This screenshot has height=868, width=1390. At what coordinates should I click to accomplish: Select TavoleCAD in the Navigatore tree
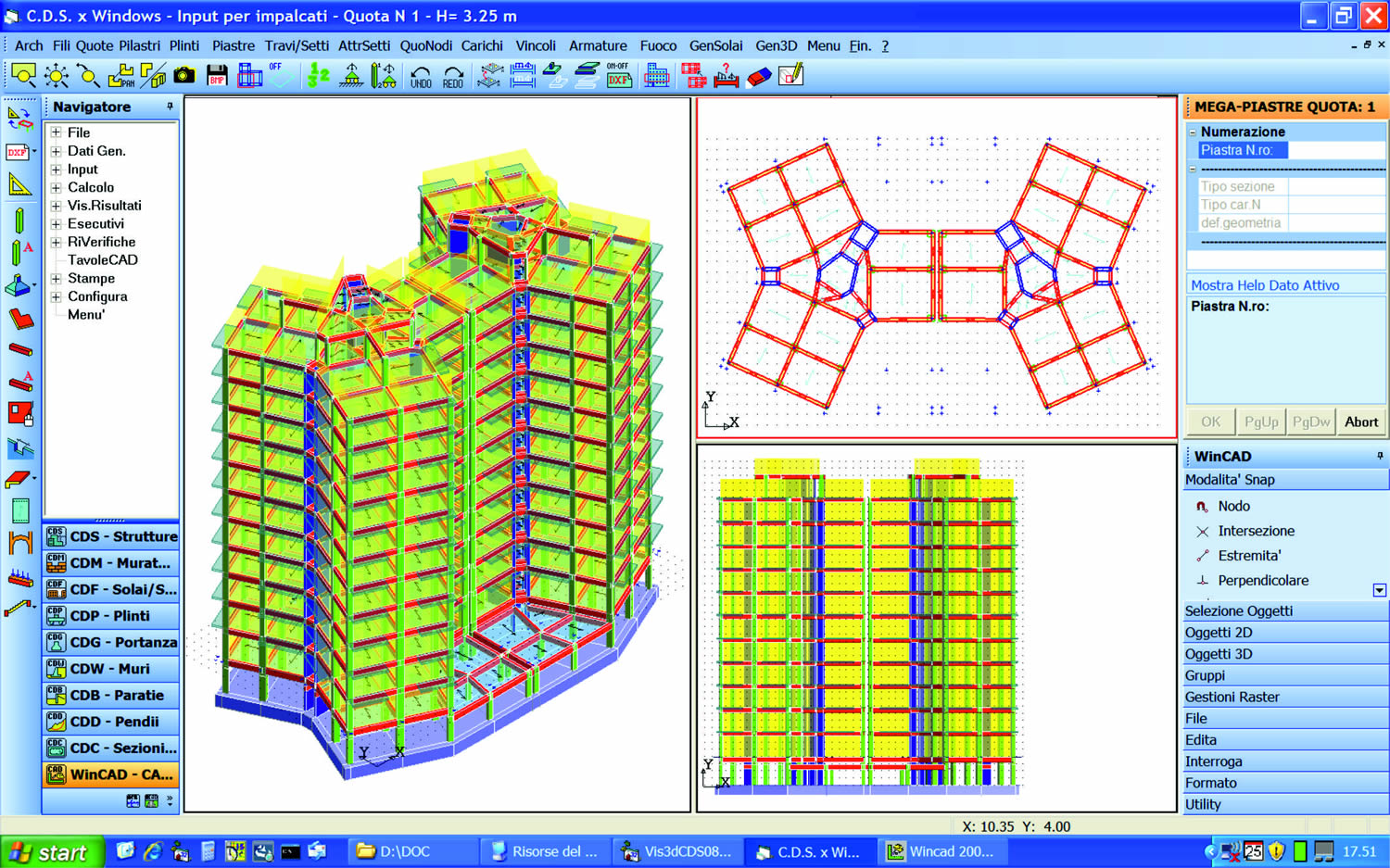[x=102, y=260]
